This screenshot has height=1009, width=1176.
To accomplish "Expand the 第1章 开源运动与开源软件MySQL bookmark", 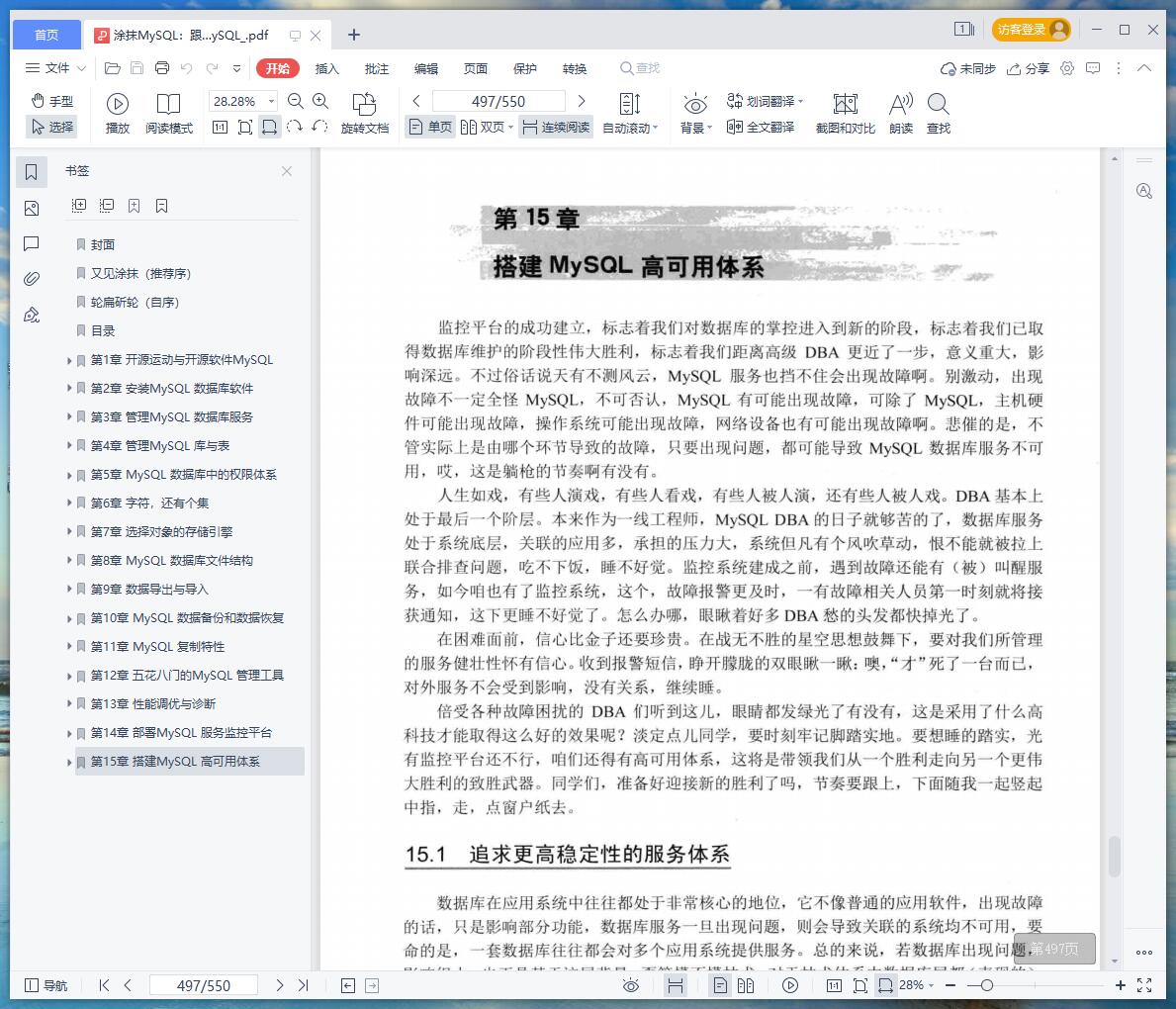I will coord(69,360).
